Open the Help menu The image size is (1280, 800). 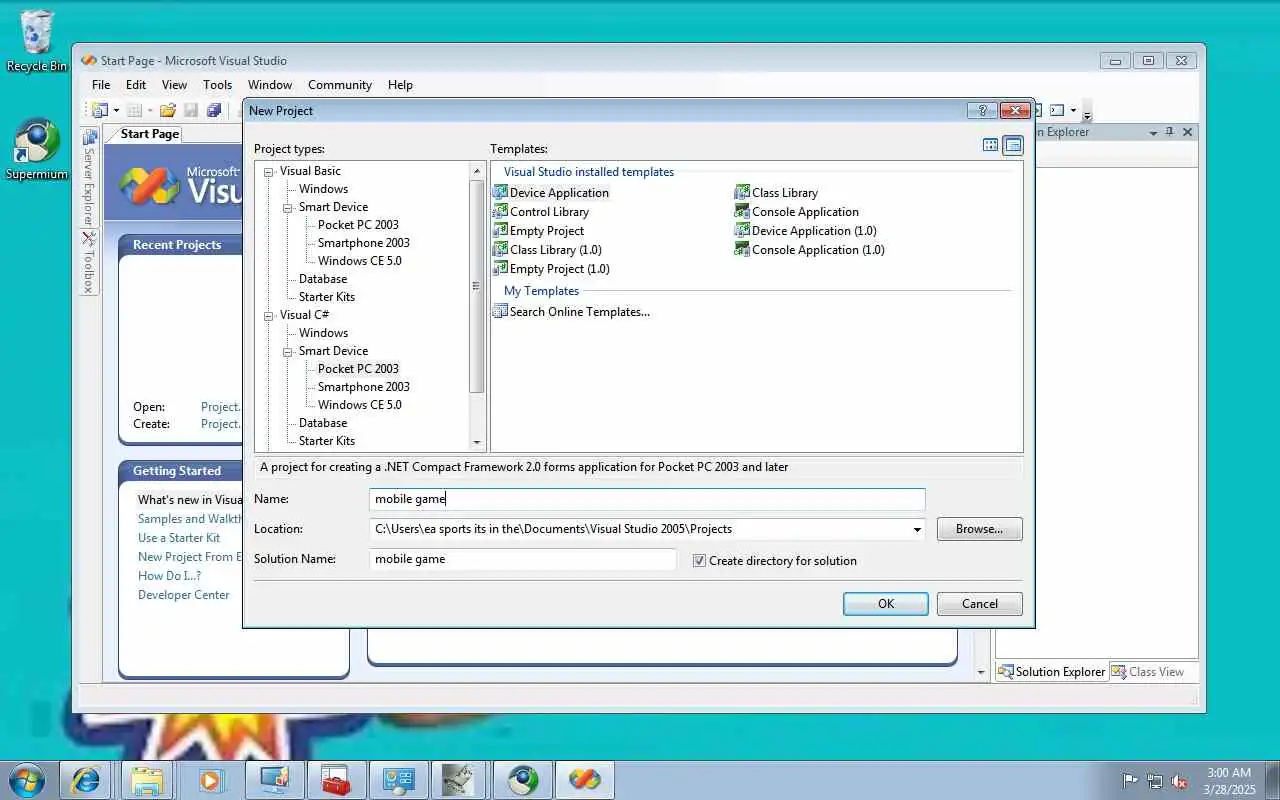click(400, 85)
